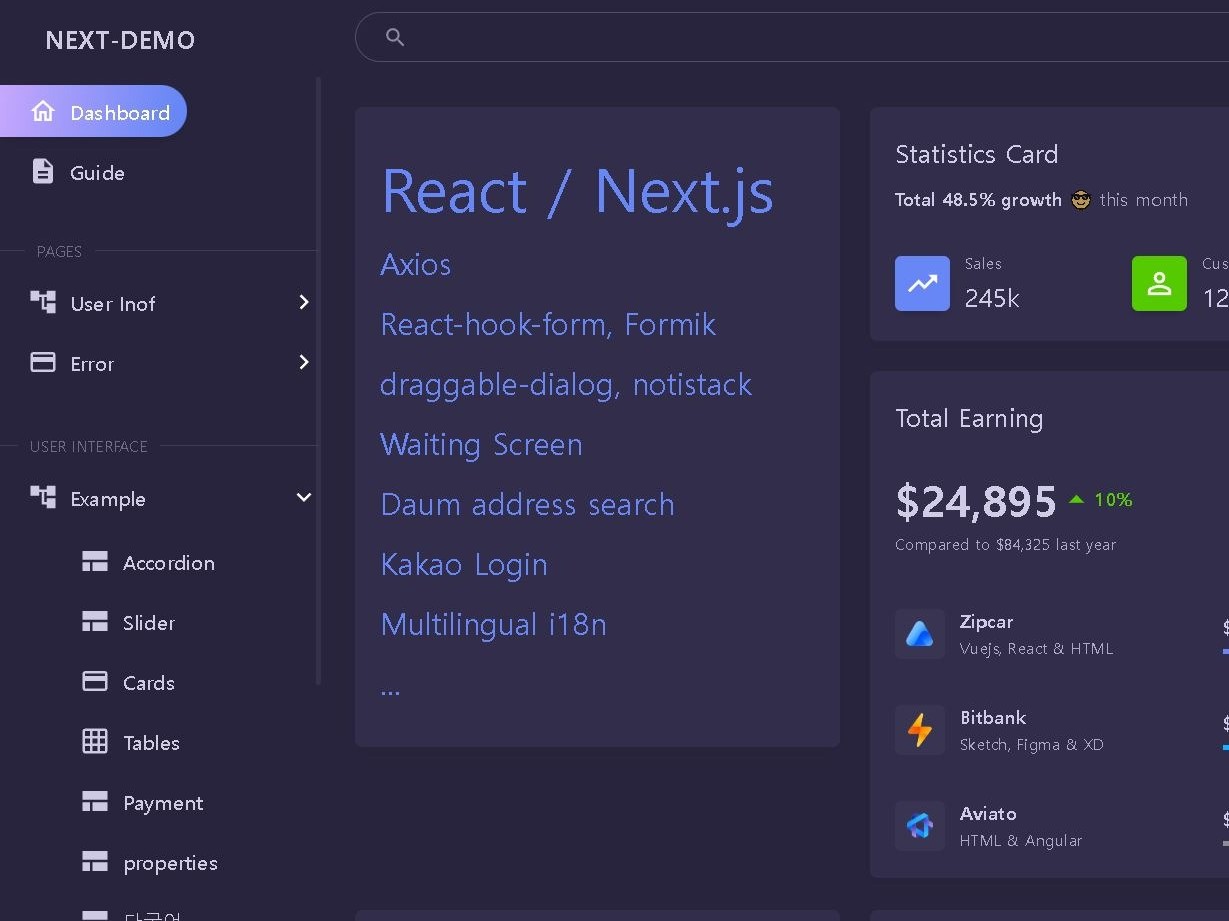
Task: Click the blue Sales chart icon
Action: pyautogui.click(x=921, y=283)
